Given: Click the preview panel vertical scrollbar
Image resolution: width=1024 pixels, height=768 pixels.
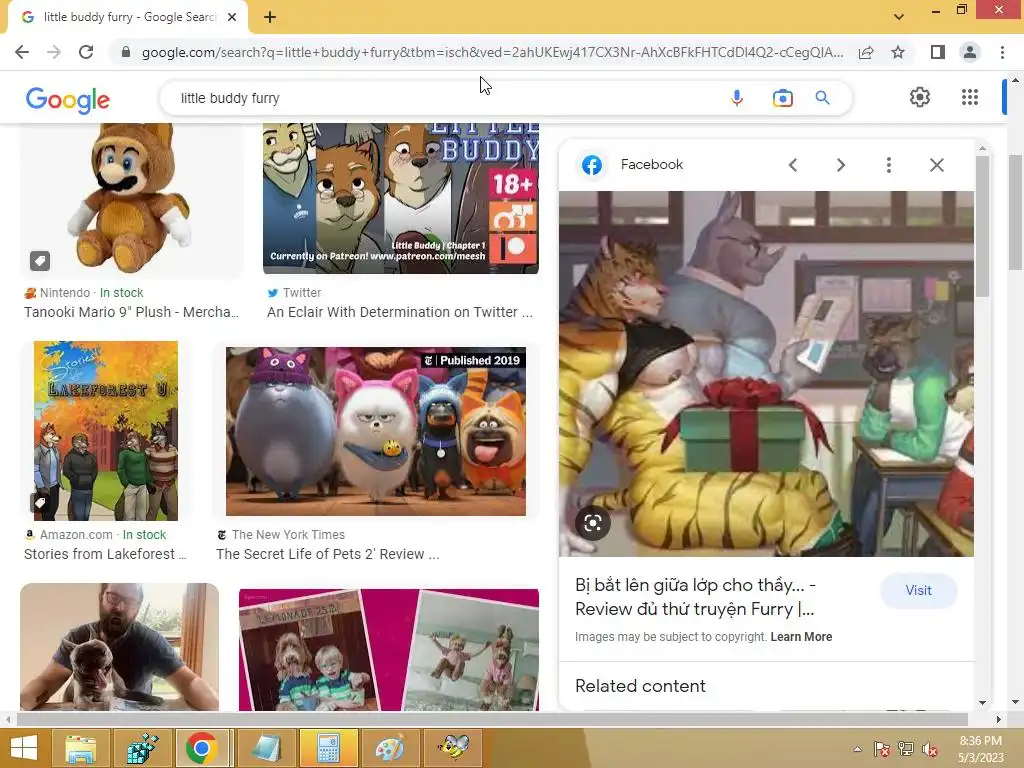Looking at the screenshot, I should 982,229.
